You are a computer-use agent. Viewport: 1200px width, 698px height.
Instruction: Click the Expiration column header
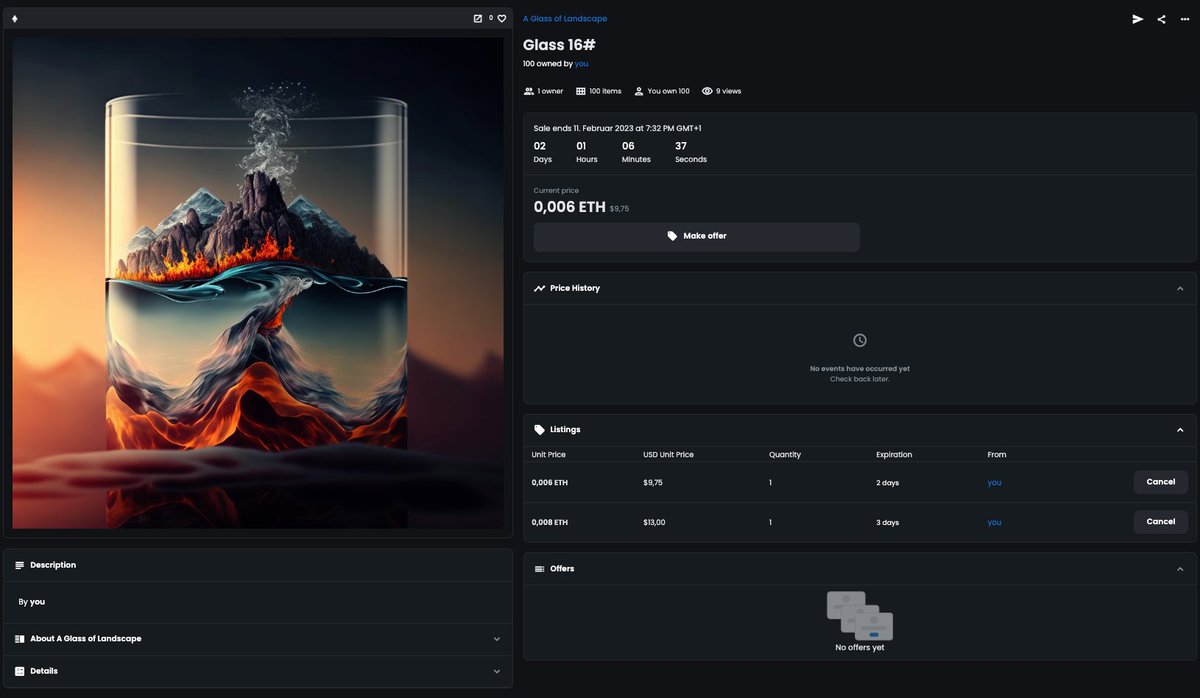tap(894, 455)
